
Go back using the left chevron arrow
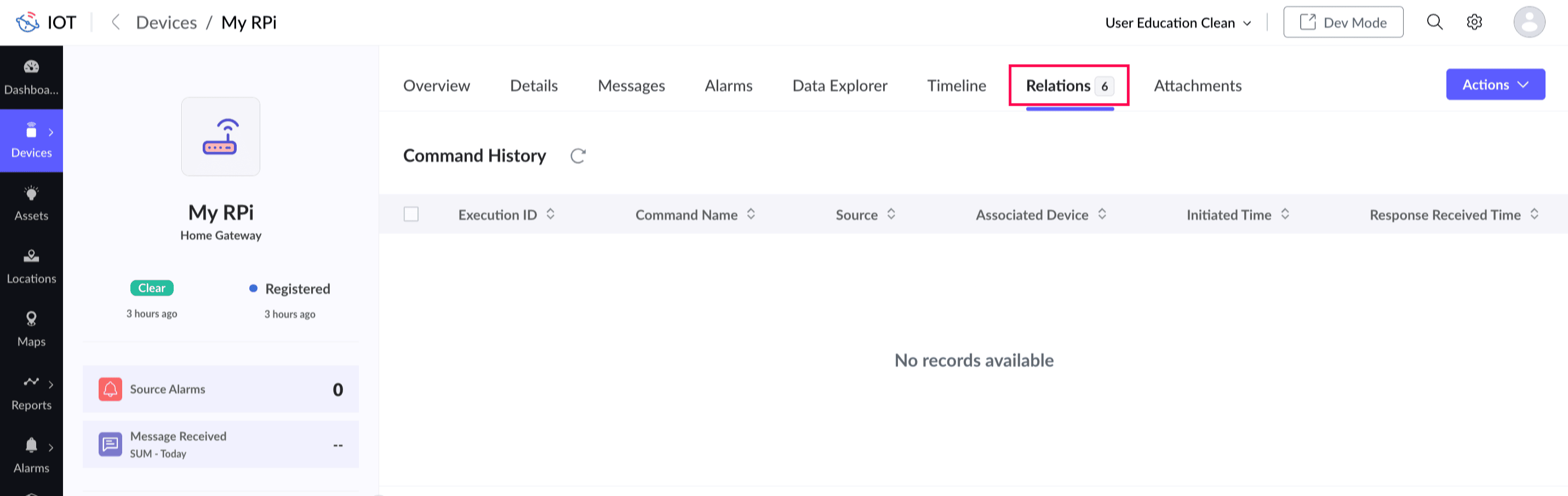pyautogui.click(x=115, y=22)
